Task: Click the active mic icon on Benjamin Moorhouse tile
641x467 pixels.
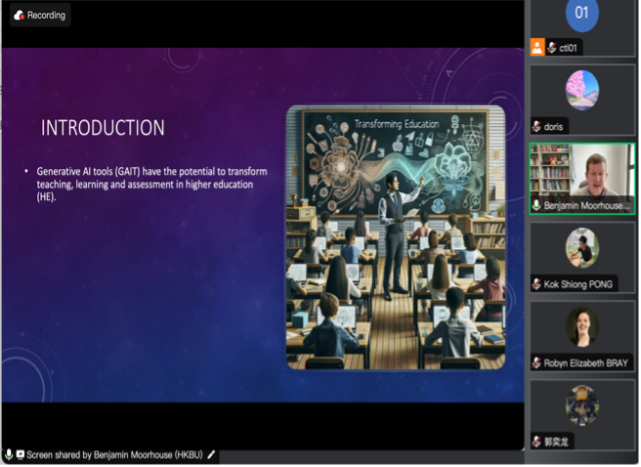Action: coord(537,205)
